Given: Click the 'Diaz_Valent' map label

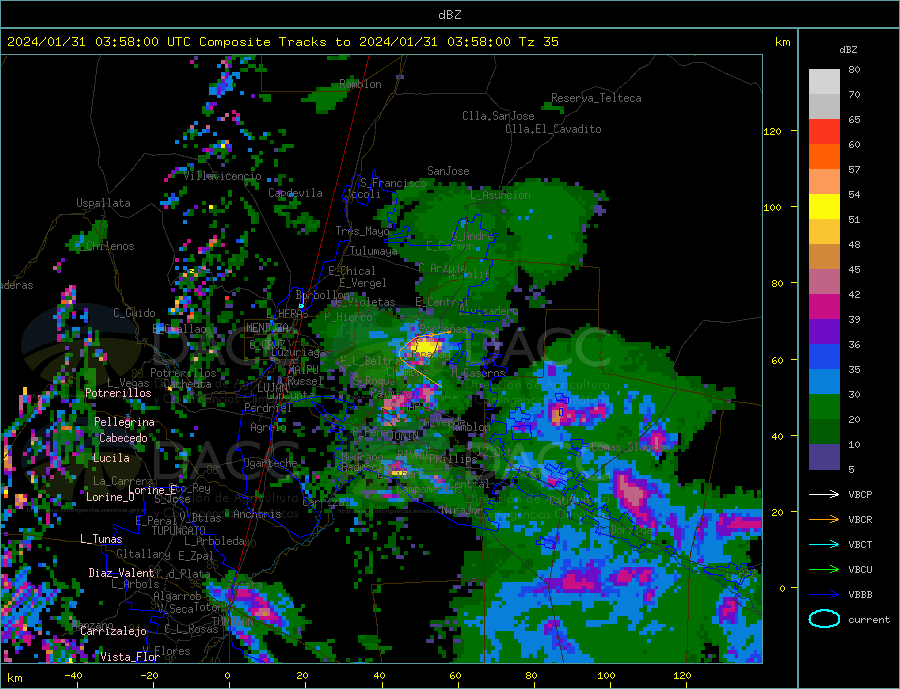Looking at the screenshot, I should pyautogui.click(x=121, y=573).
